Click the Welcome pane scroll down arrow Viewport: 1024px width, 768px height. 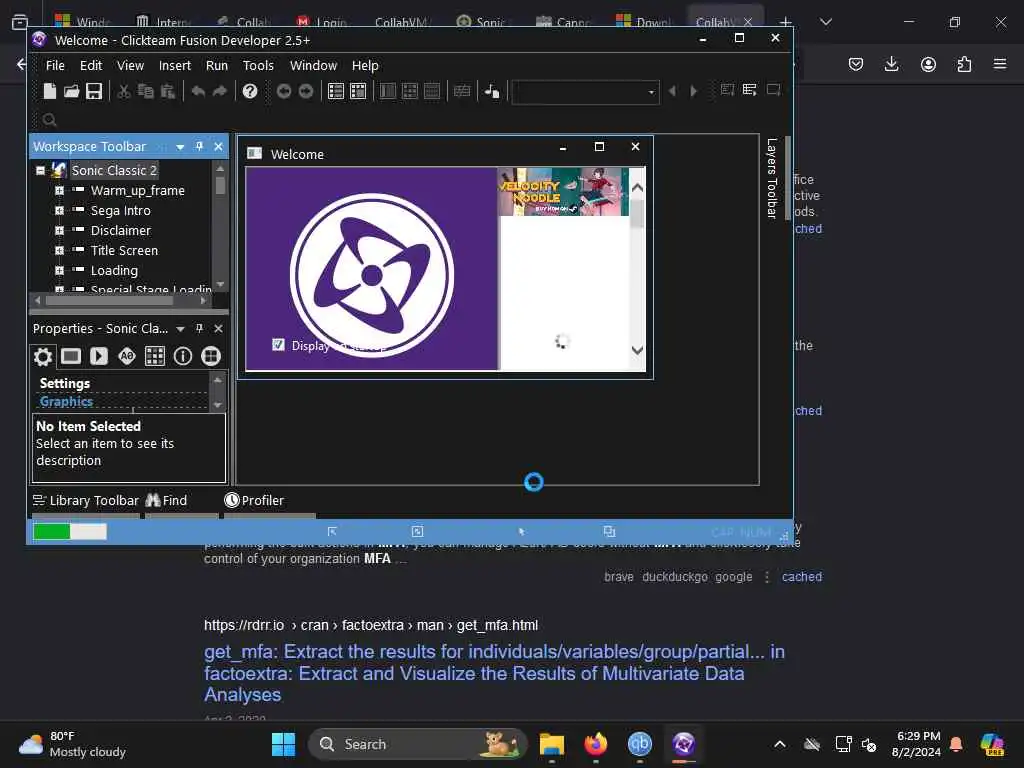[x=637, y=350]
